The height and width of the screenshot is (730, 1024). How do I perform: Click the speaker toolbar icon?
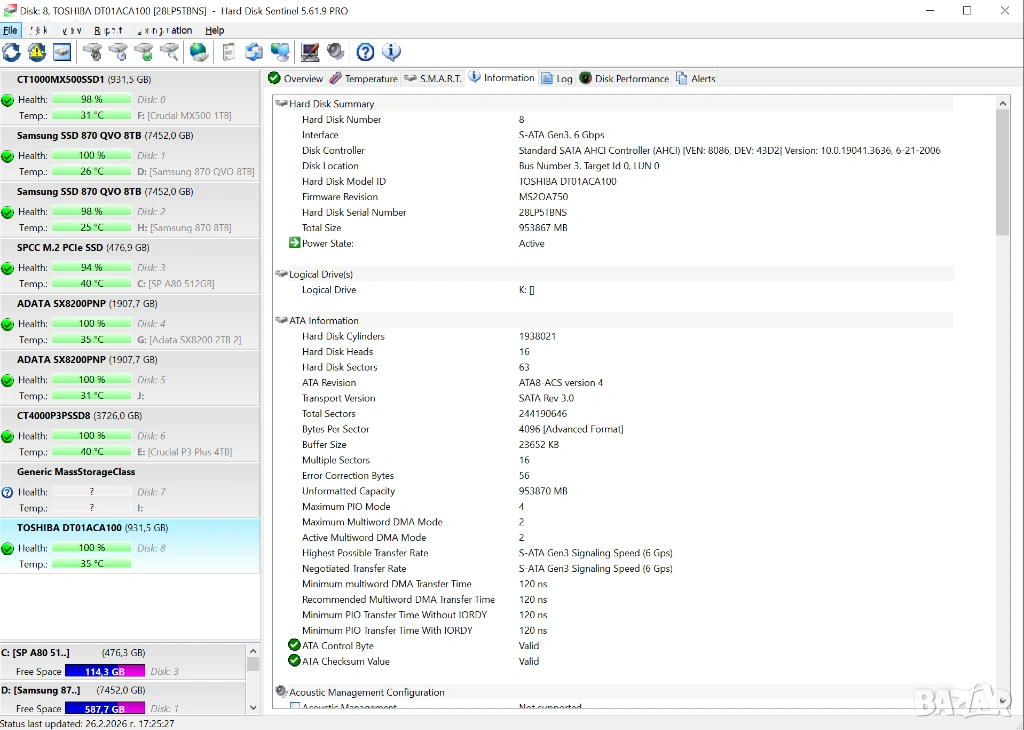click(x=336, y=52)
